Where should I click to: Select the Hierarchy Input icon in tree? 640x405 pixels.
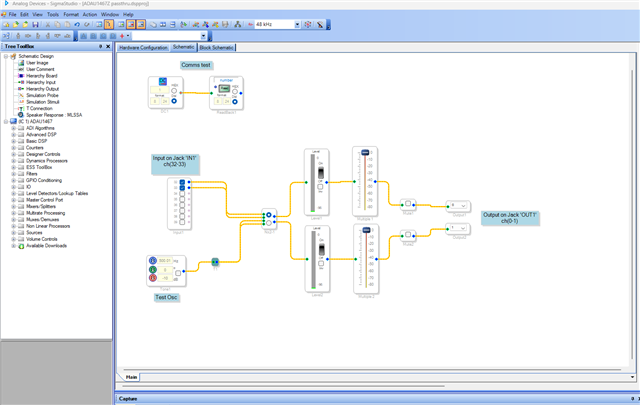coord(21,82)
